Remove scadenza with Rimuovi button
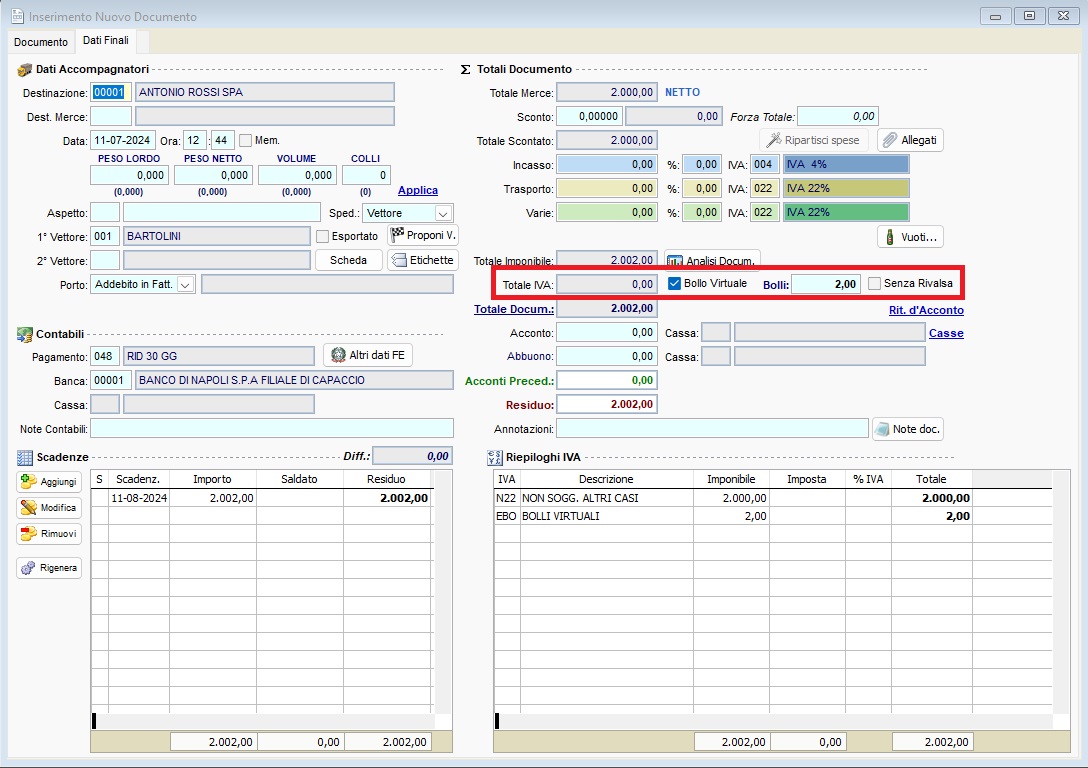Image resolution: width=1088 pixels, height=768 pixels. point(48,534)
